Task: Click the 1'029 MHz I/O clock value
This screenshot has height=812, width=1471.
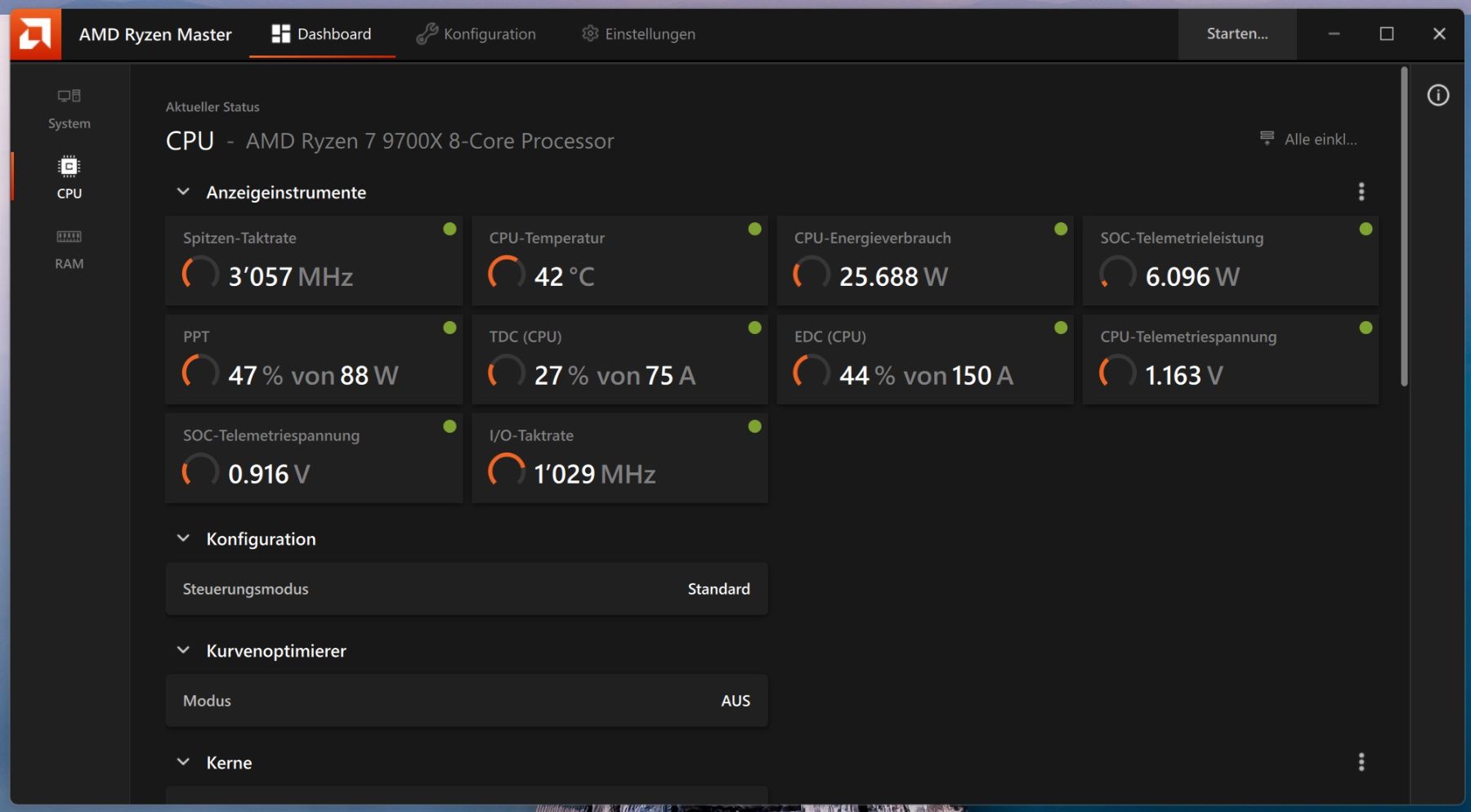Action: pos(595,475)
